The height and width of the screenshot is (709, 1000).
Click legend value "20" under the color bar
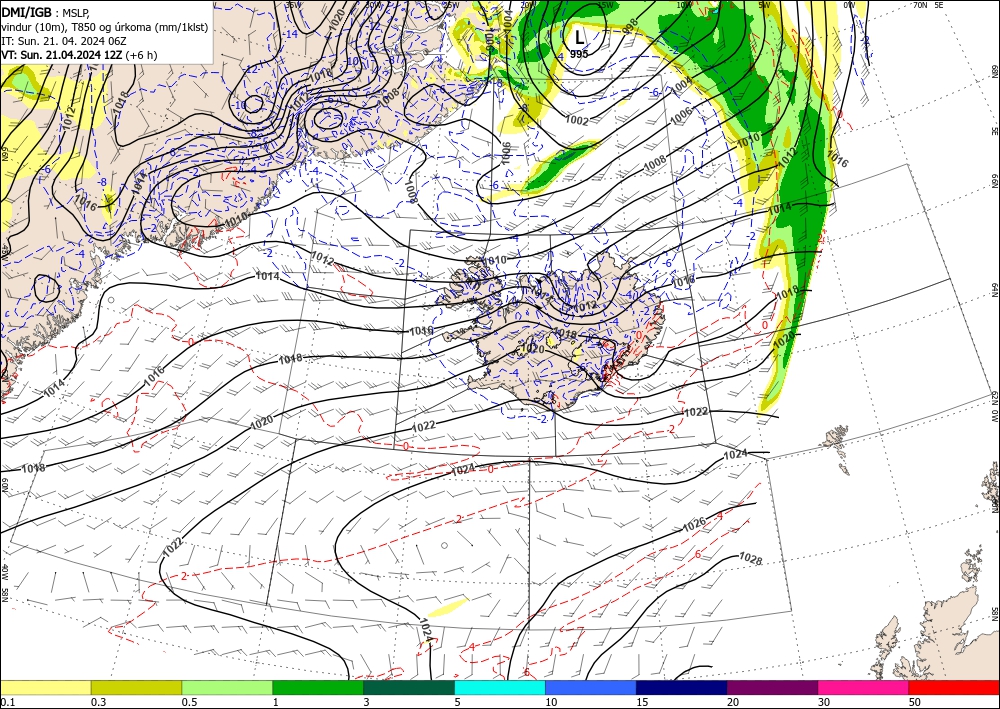click(x=733, y=702)
